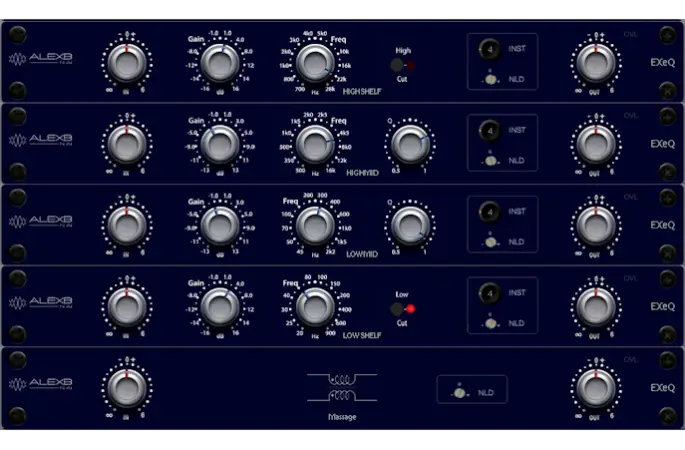Flip the NLD switch on the Massage unit
685x450 pixels.
[459, 392]
